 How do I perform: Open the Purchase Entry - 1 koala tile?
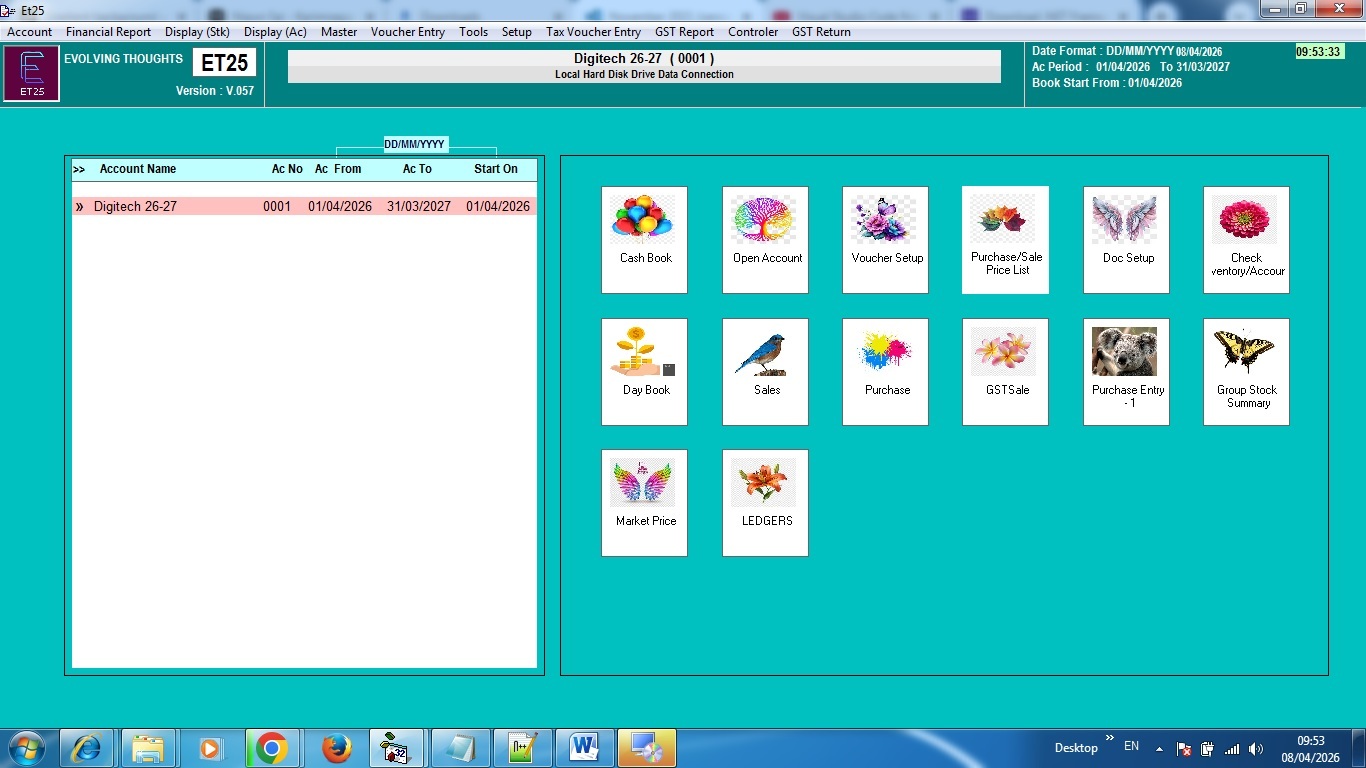tap(1126, 371)
